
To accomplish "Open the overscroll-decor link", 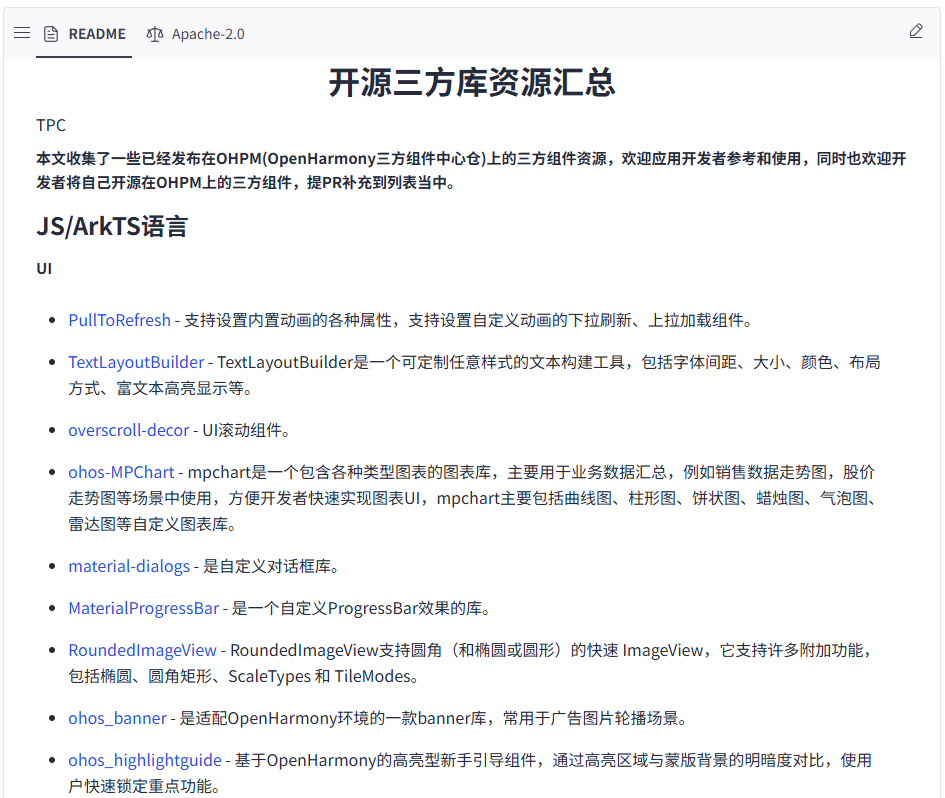I will coord(129,430).
